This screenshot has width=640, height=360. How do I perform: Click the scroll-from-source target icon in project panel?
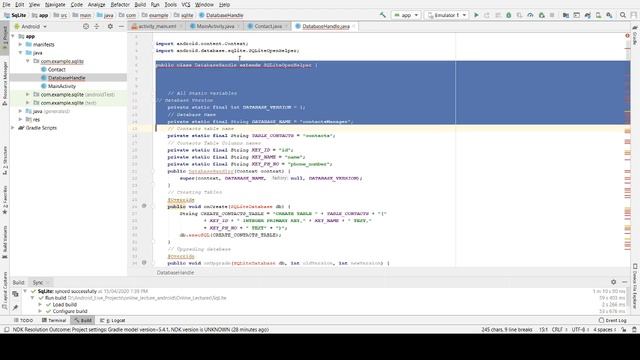(x=86, y=26)
